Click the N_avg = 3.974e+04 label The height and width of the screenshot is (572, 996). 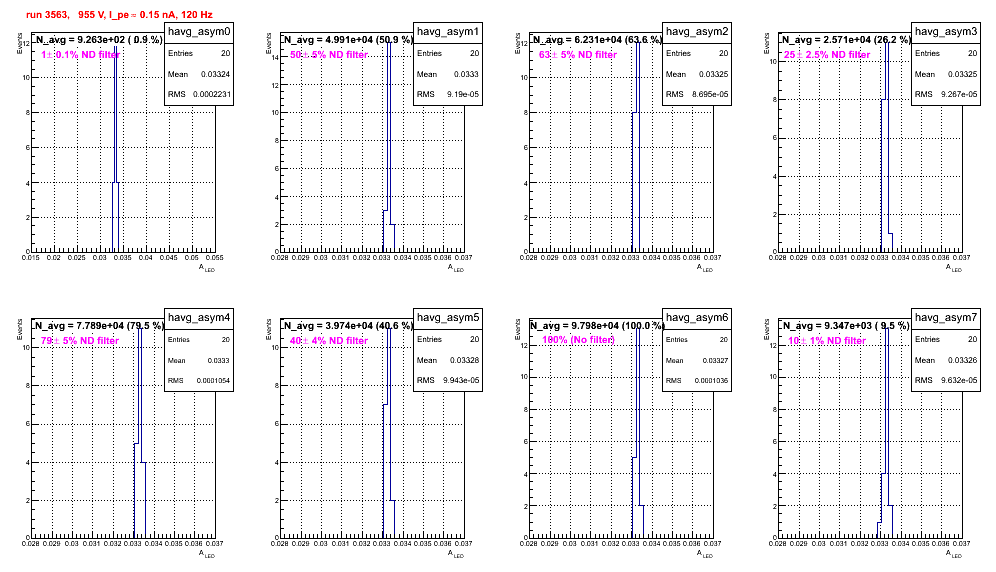click(348, 326)
